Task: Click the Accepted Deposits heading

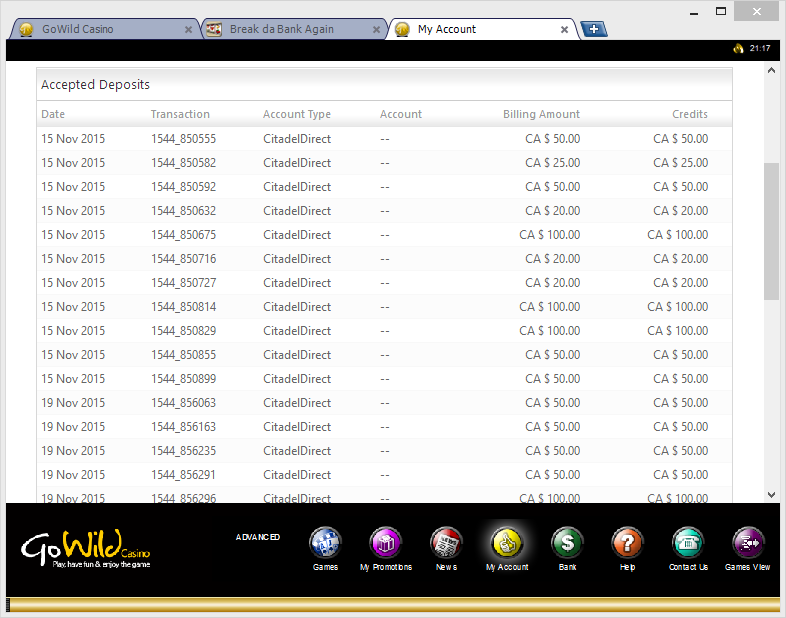Action: (x=95, y=85)
